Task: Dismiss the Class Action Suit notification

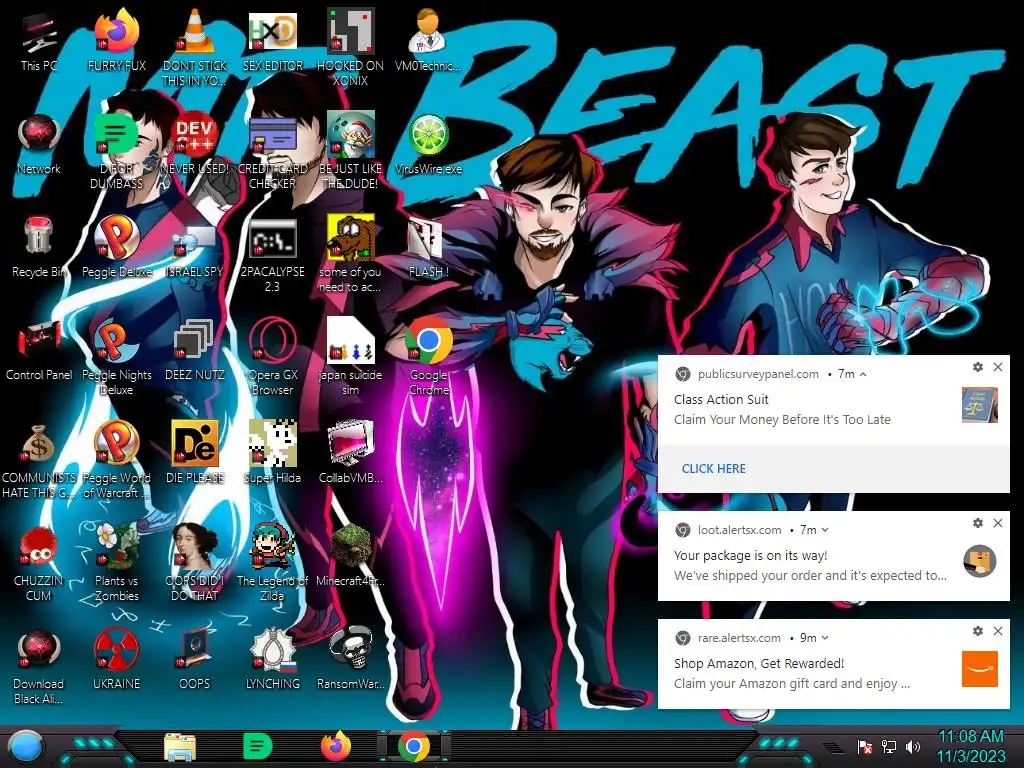Action: [x=998, y=367]
